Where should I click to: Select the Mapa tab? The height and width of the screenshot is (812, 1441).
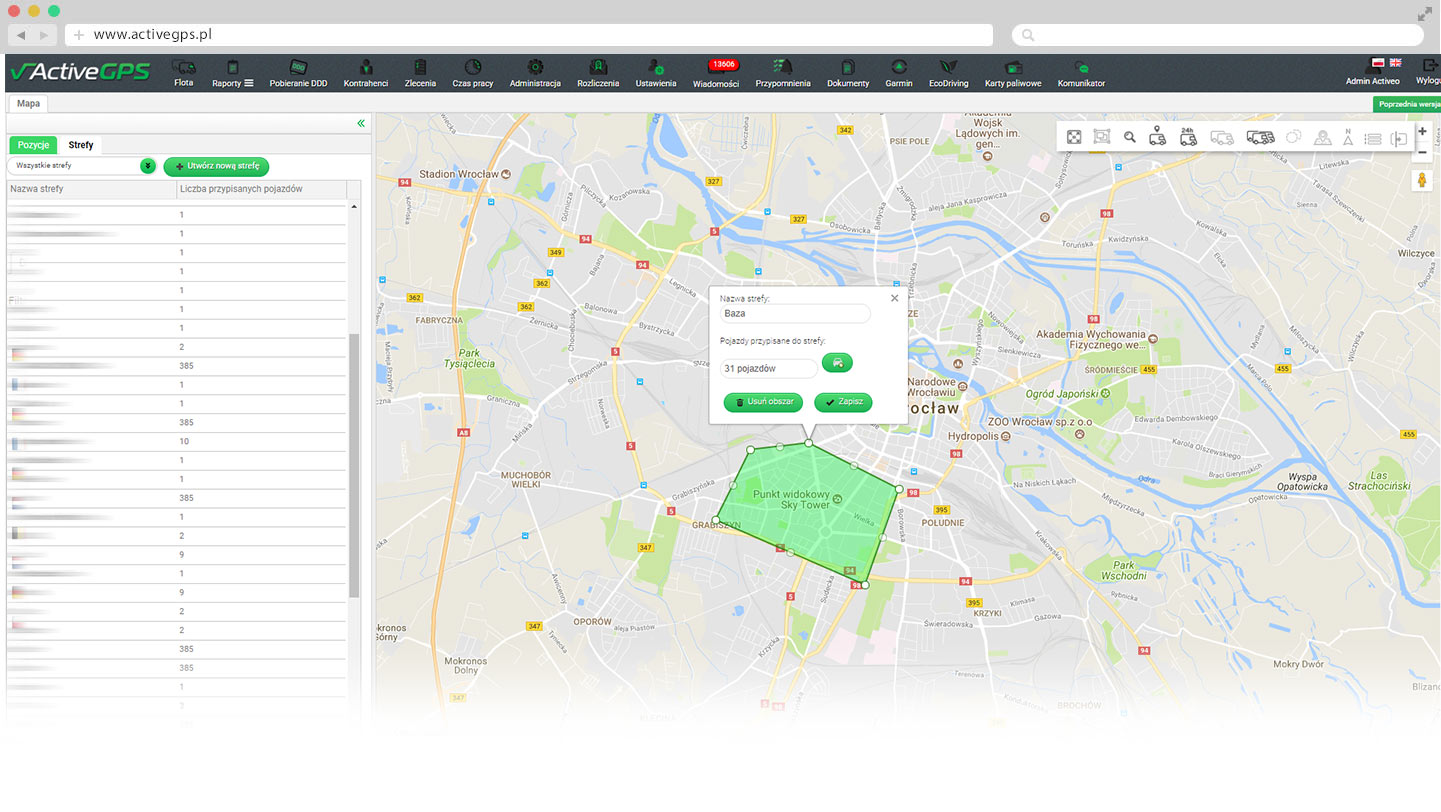pos(28,103)
